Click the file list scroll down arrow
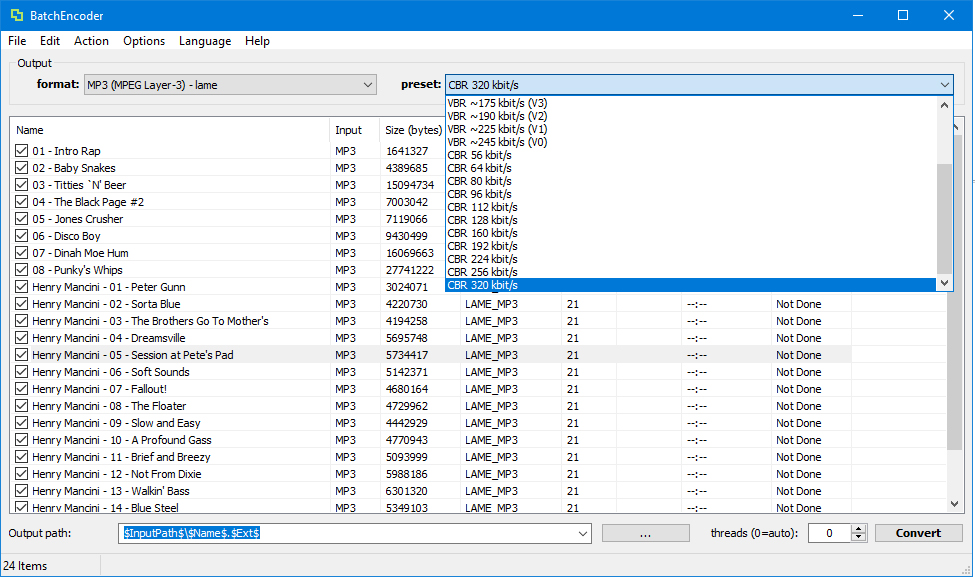Screen dimensions: 975x578 point(954,504)
